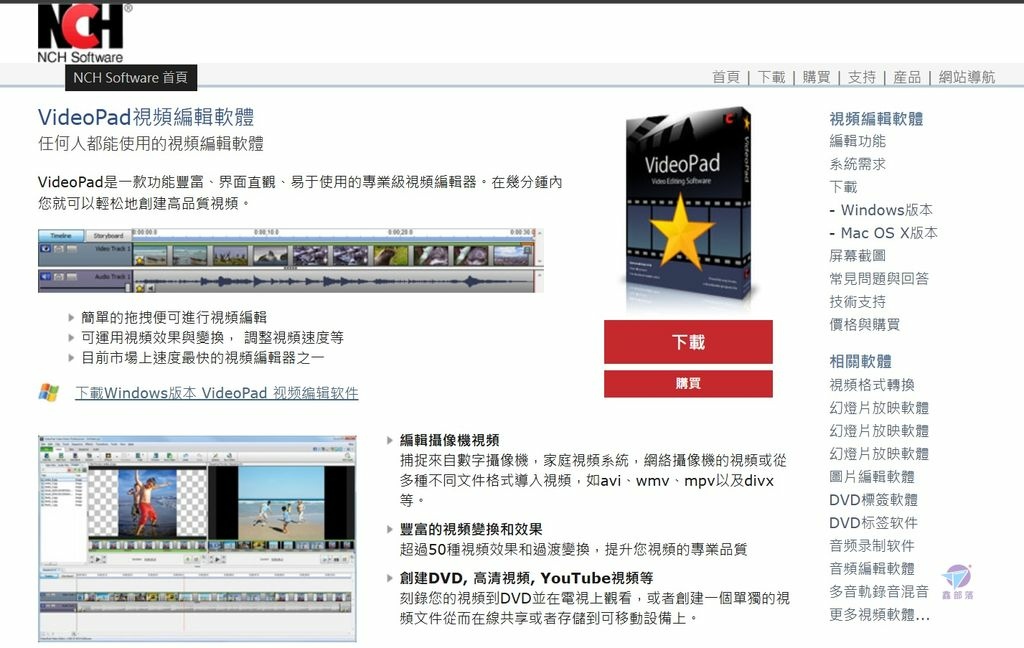Click the VideoPad視頻編輯軟體 page title
1024x648 pixels.
146,117
